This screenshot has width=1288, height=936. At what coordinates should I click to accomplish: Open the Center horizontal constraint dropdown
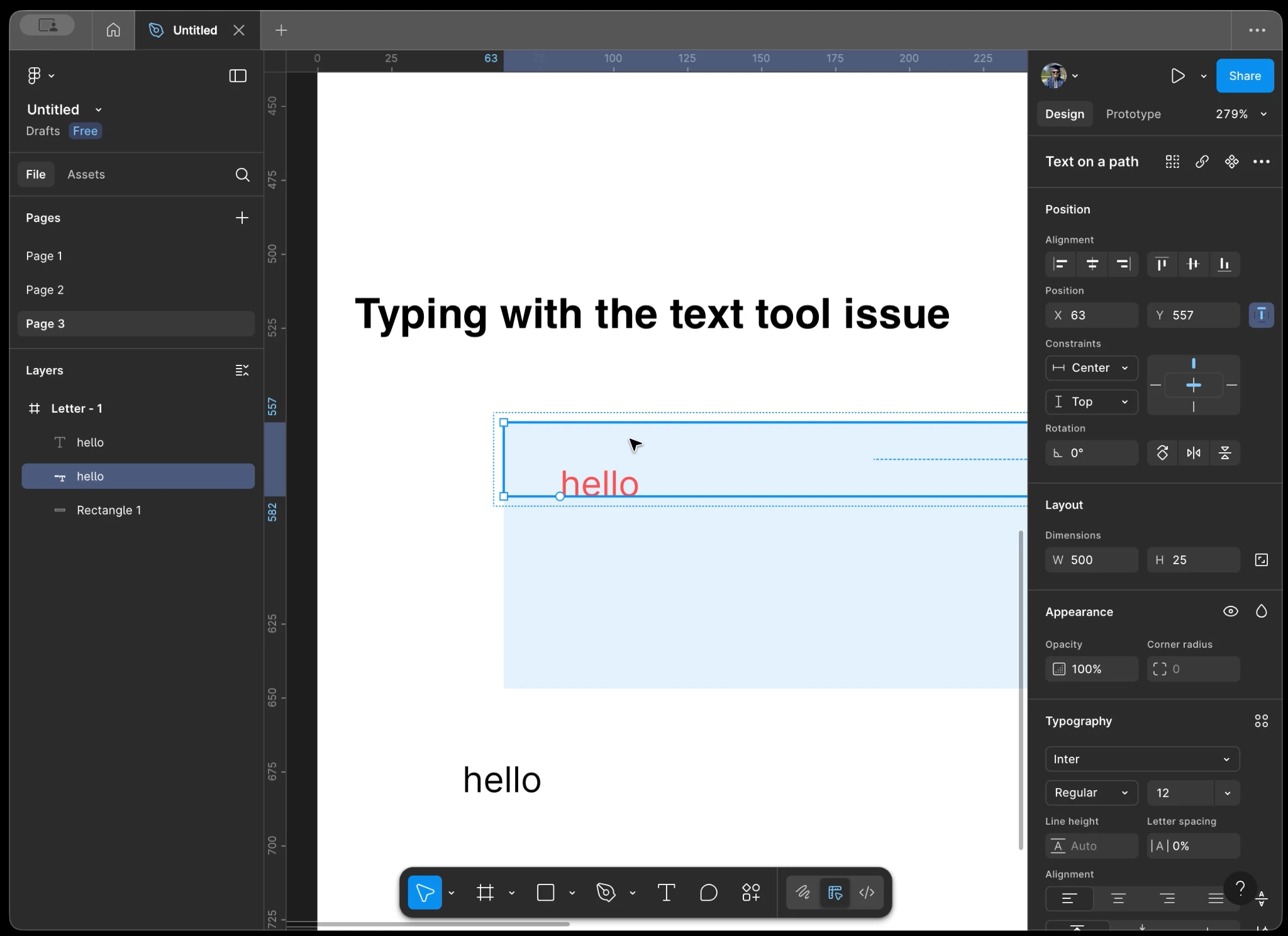pyautogui.click(x=1091, y=368)
